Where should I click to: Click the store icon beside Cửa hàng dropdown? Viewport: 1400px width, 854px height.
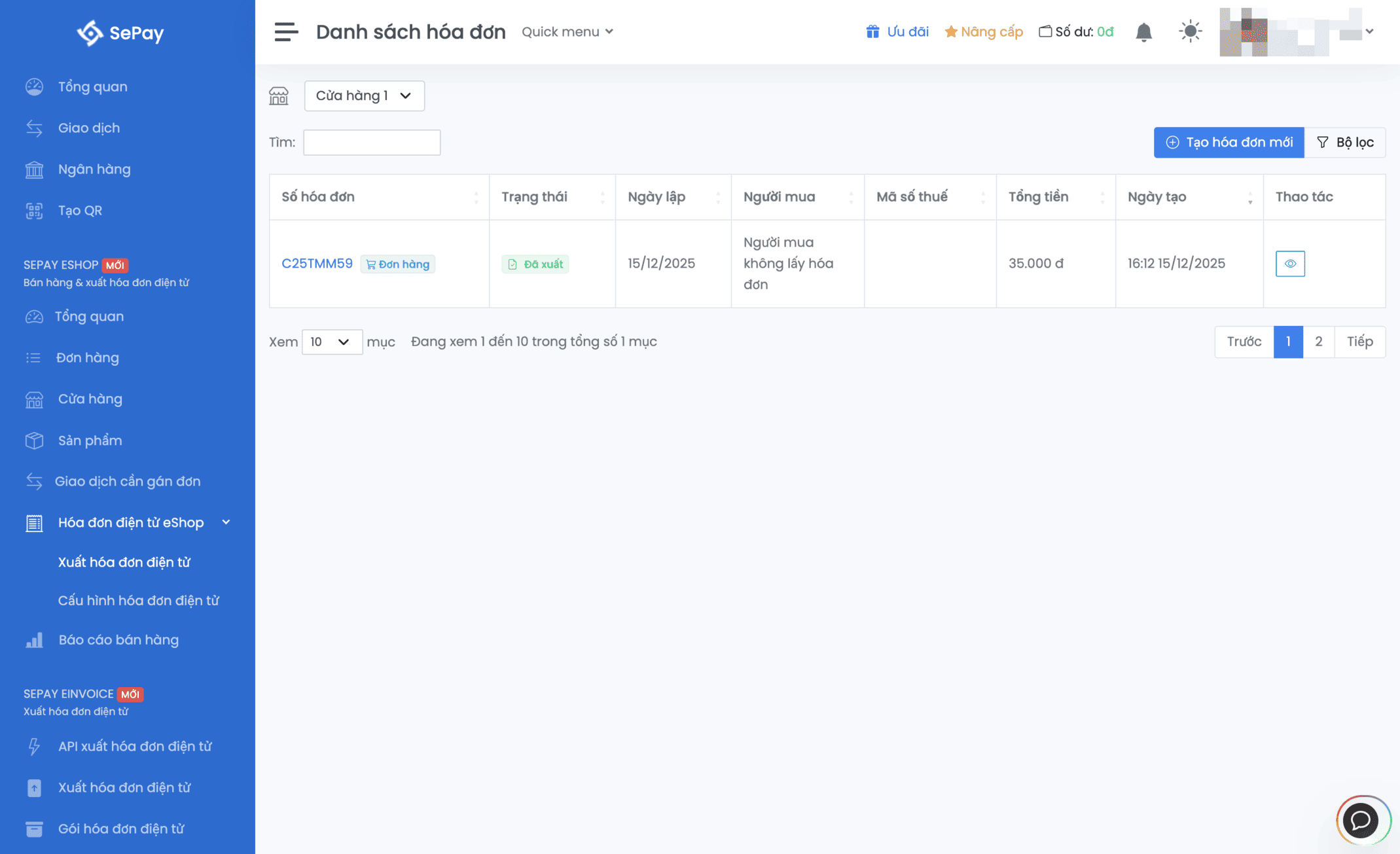click(279, 96)
